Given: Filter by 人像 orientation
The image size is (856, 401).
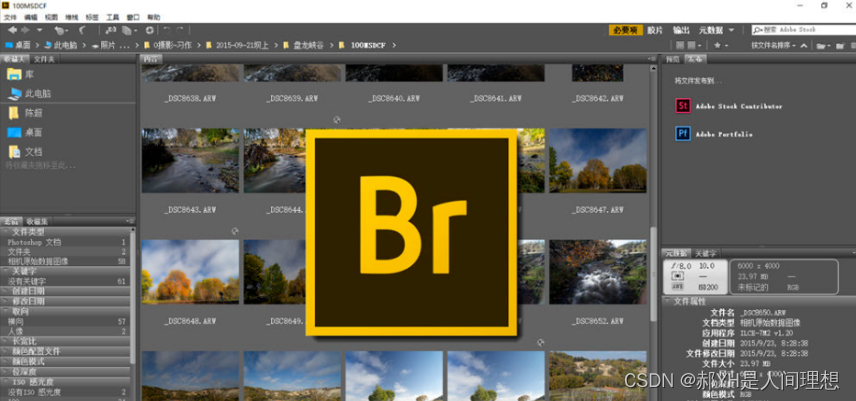Looking at the screenshot, I should pyautogui.click(x=65, y=331).
